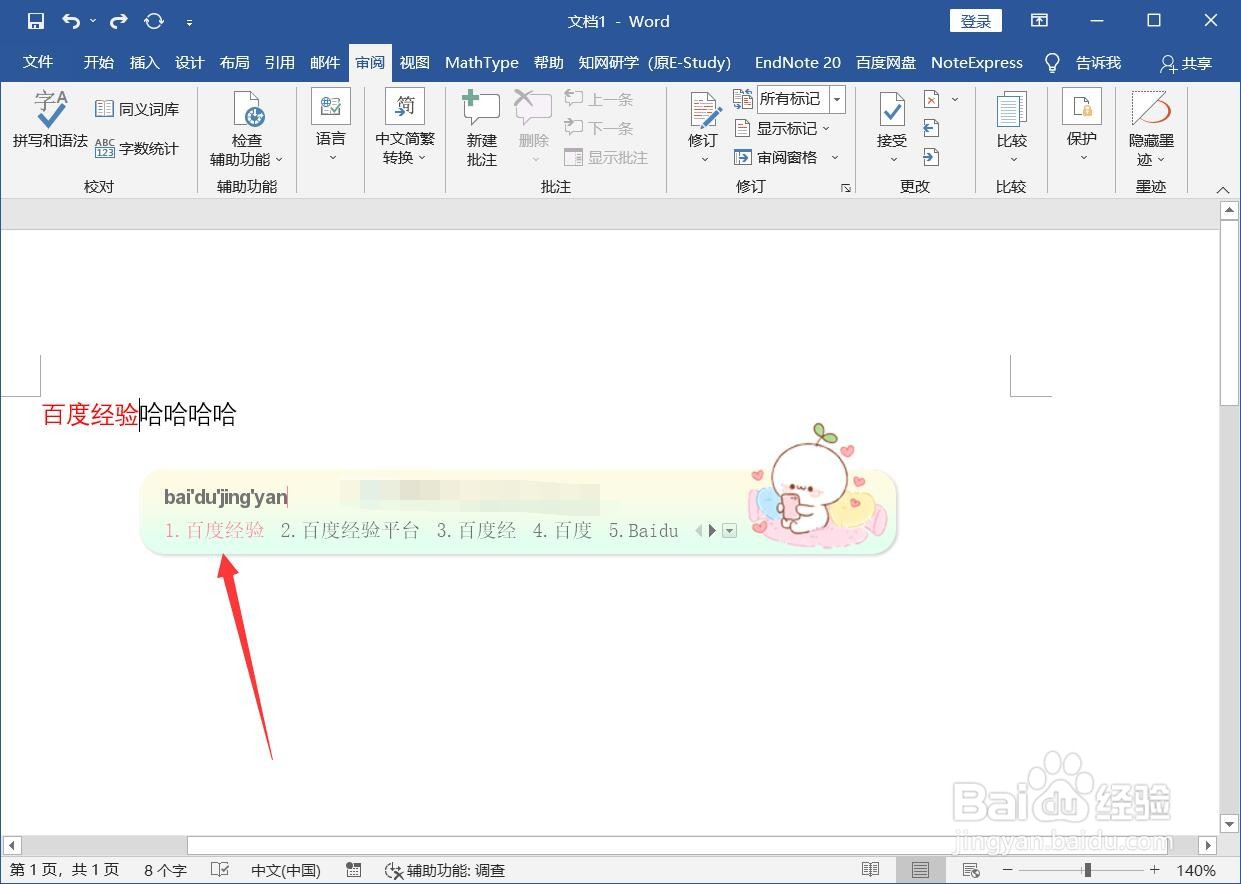Switch to the 插入 tab
Image resolution: width=1241 pixels, height=884 pixels.
point(145,62)
